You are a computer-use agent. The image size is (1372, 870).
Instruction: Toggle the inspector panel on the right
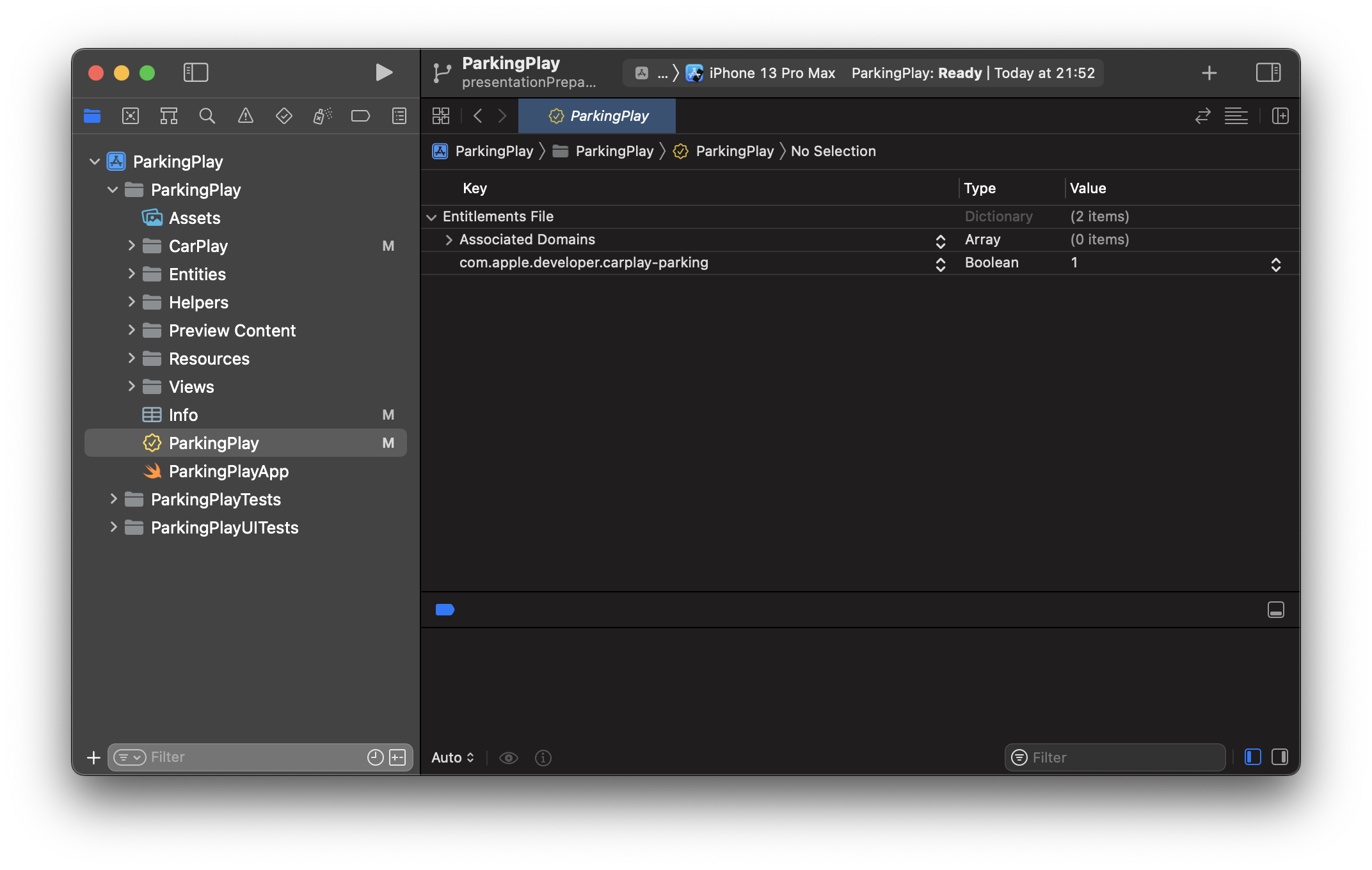(1268, 73)
